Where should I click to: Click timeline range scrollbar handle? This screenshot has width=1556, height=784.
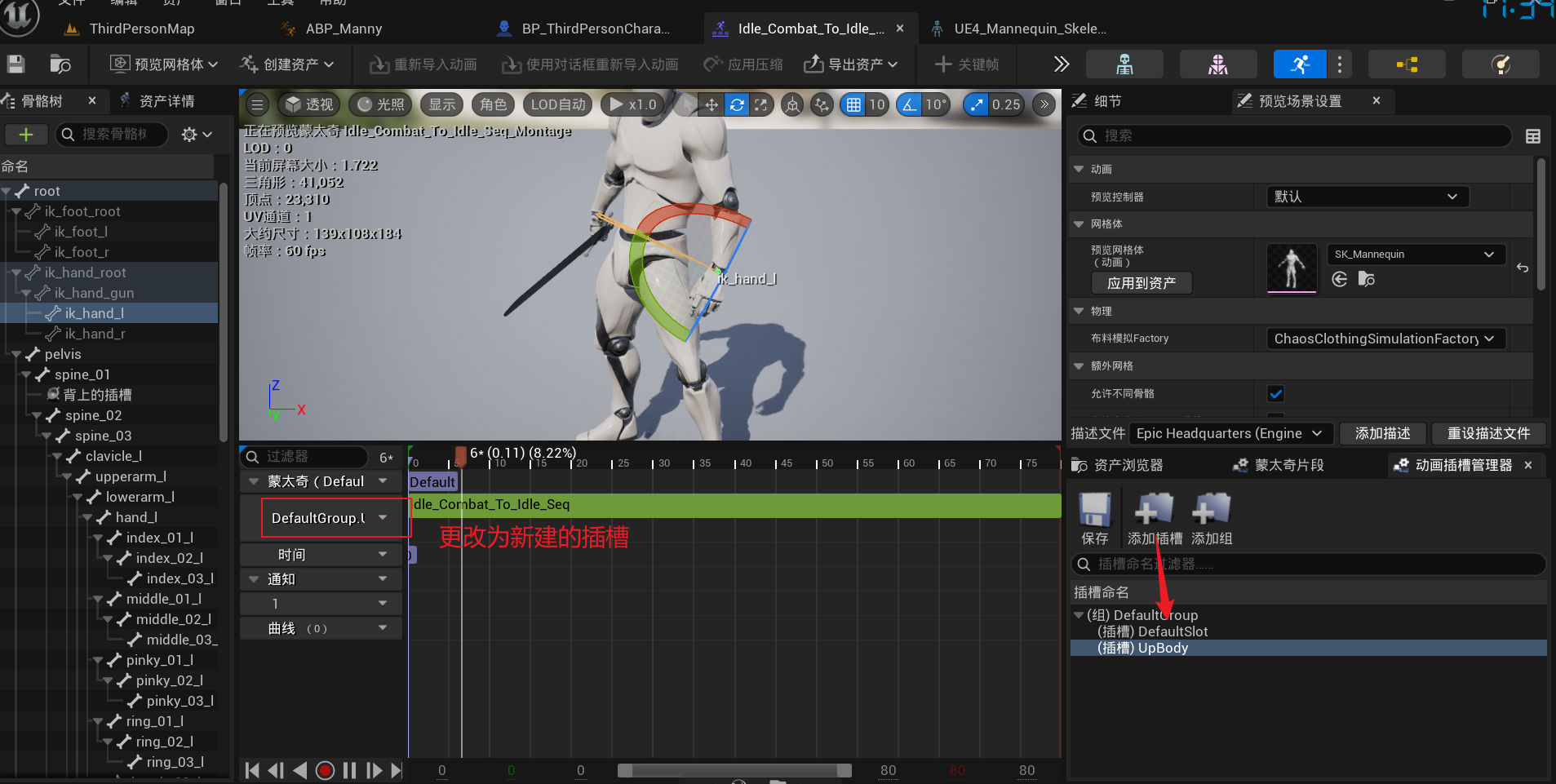(734, 770)
